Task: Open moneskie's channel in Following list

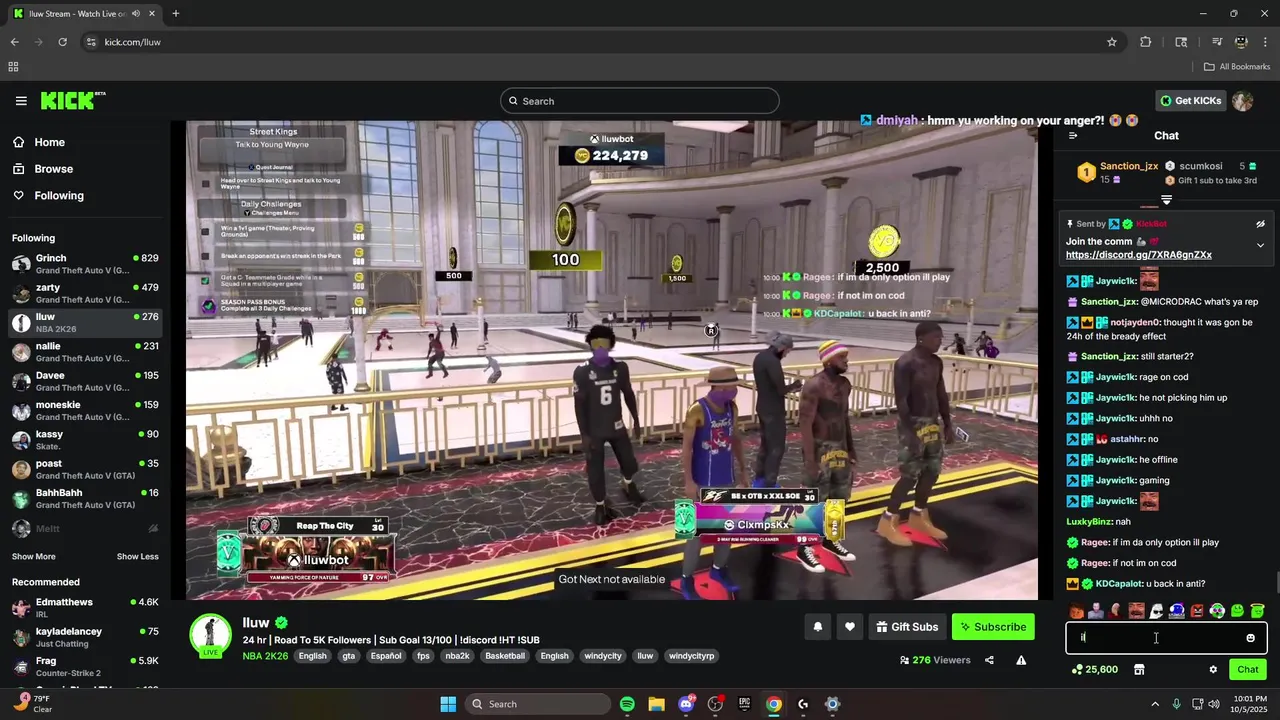Action: point(85,411)
